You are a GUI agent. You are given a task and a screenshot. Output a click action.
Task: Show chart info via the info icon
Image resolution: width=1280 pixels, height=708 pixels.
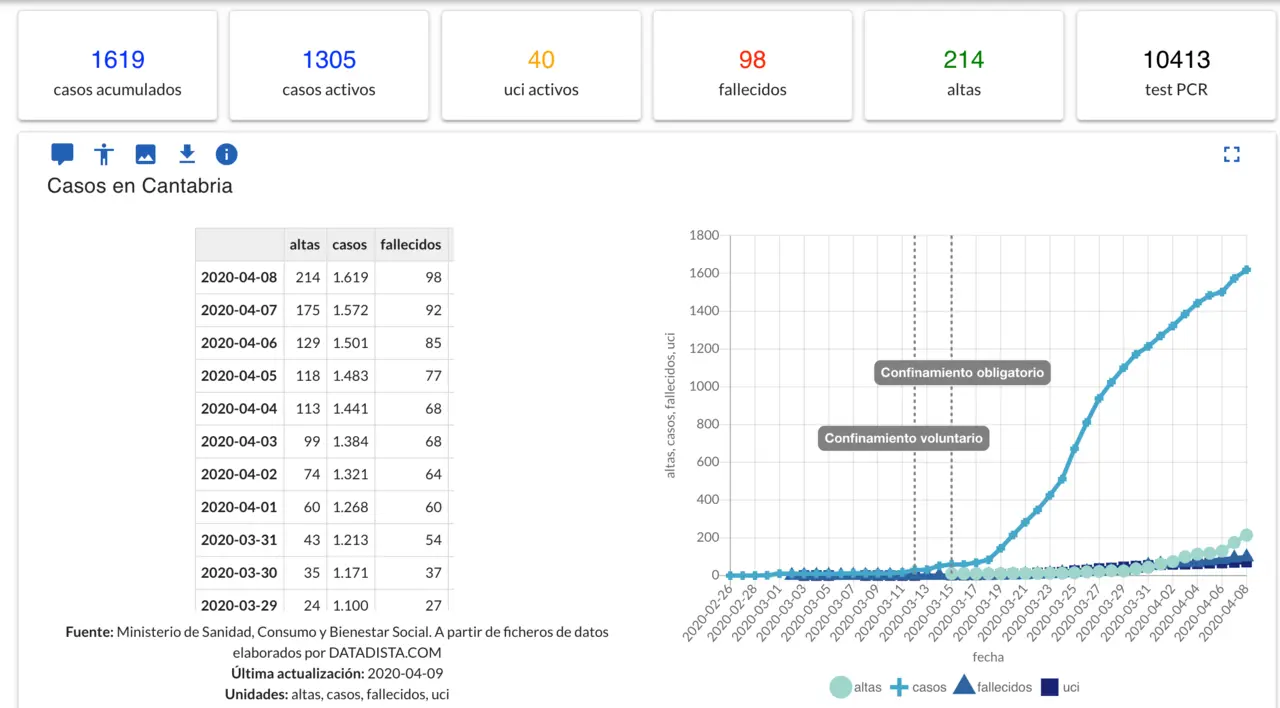tap(227, 154)
